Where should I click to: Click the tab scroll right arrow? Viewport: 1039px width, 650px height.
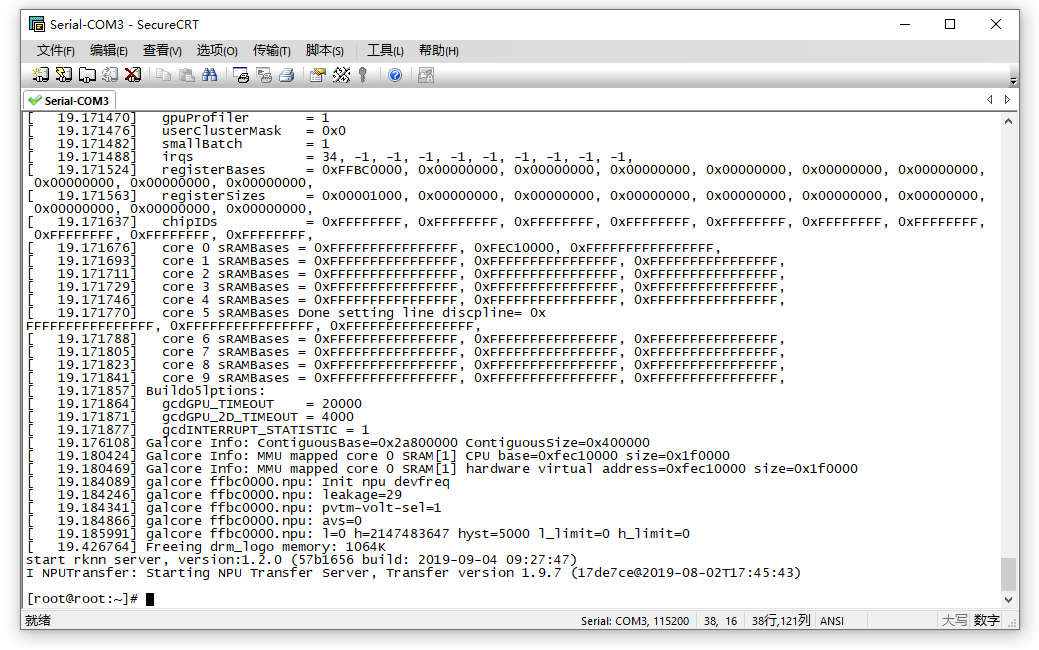point(1007,99)
